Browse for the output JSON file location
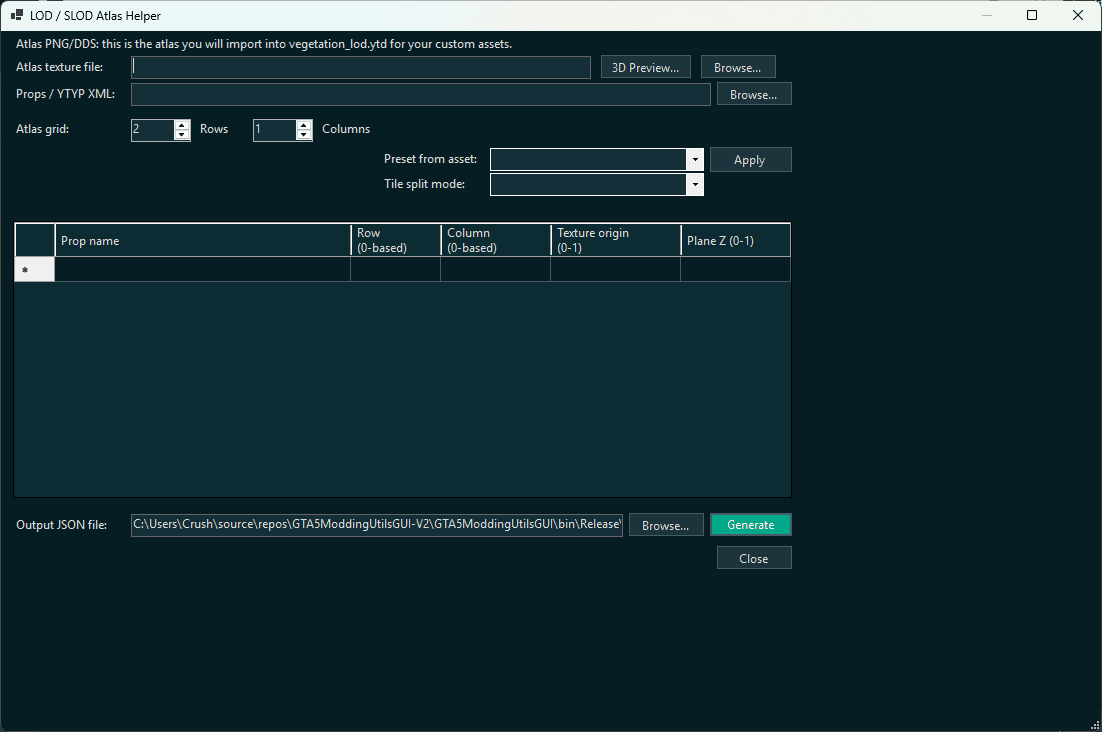Screen dimensions: 1102x732 click(665, 524)
